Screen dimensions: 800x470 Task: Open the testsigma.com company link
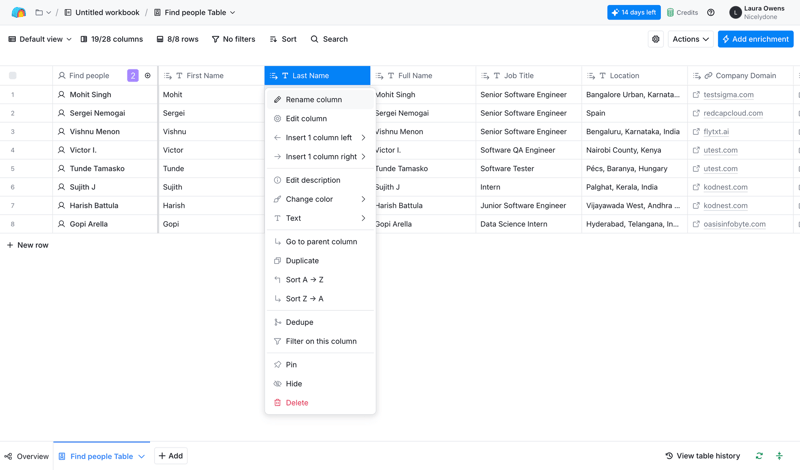pyautogui.click(x=728, y=95)
